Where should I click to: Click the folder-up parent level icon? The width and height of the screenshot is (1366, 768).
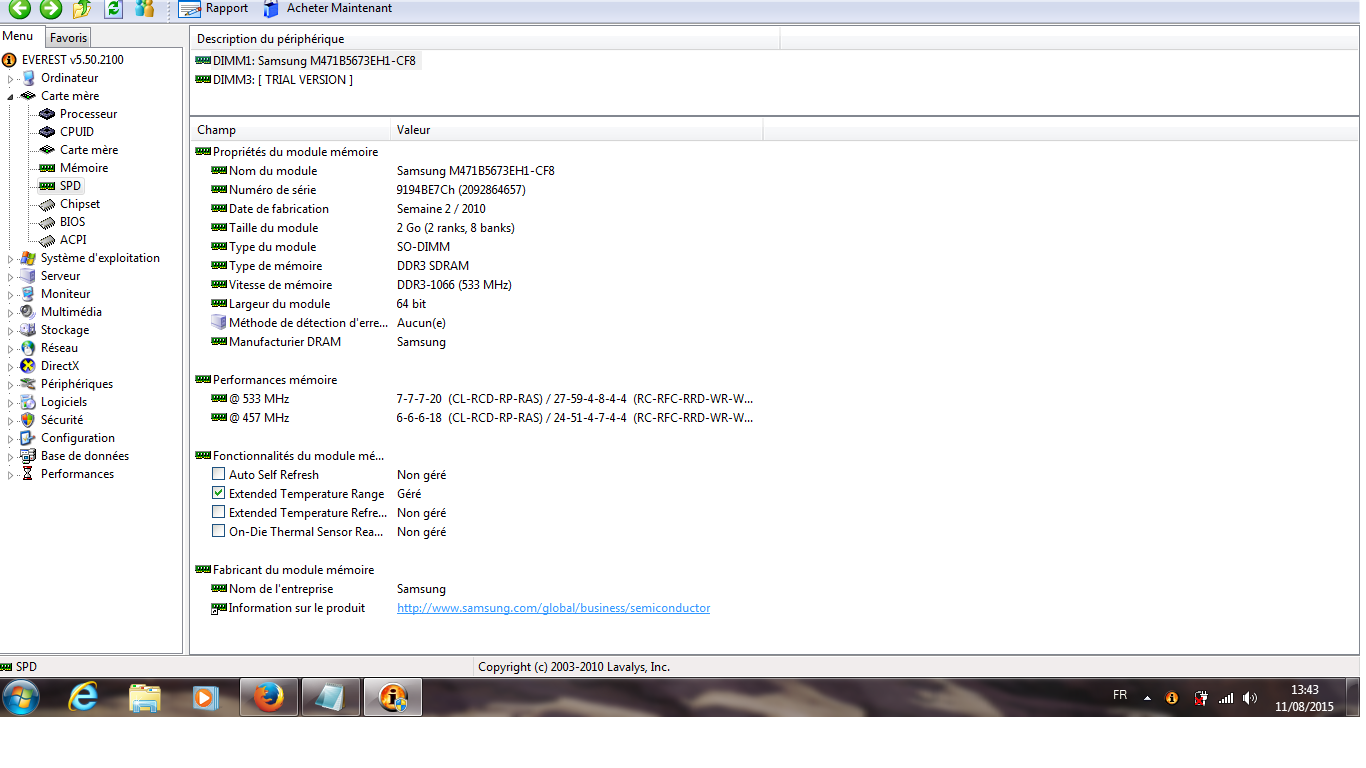tap(82, 9)
